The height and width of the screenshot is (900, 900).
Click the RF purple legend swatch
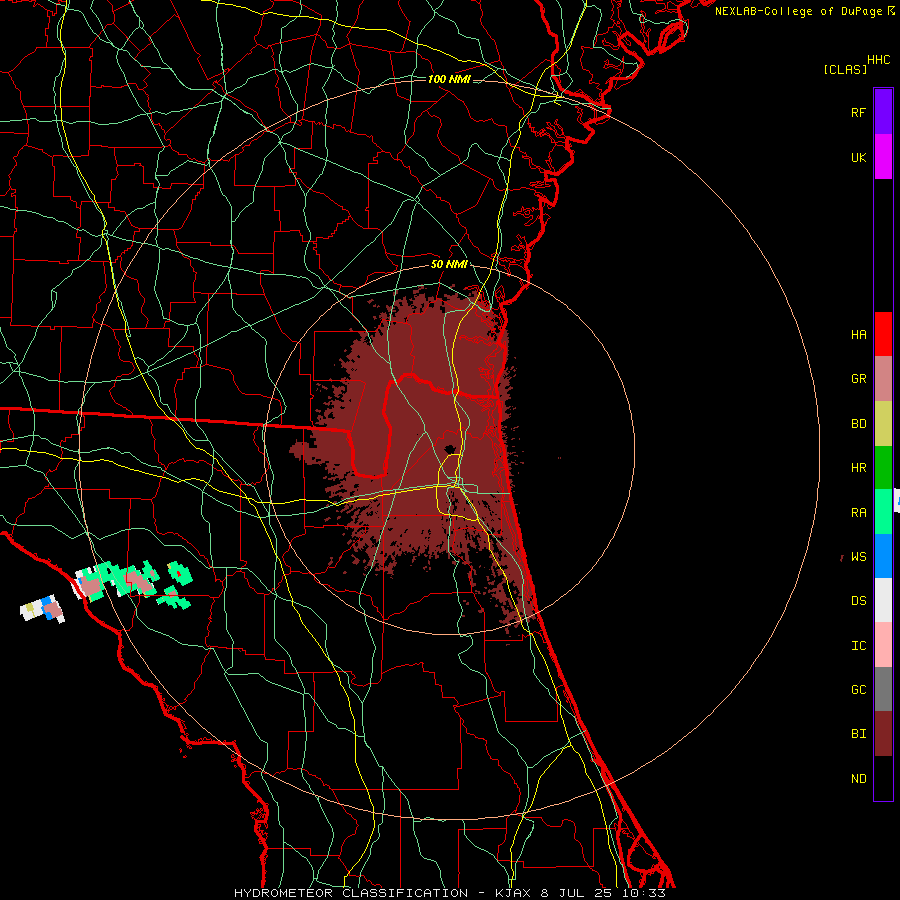tap(883, 112)
